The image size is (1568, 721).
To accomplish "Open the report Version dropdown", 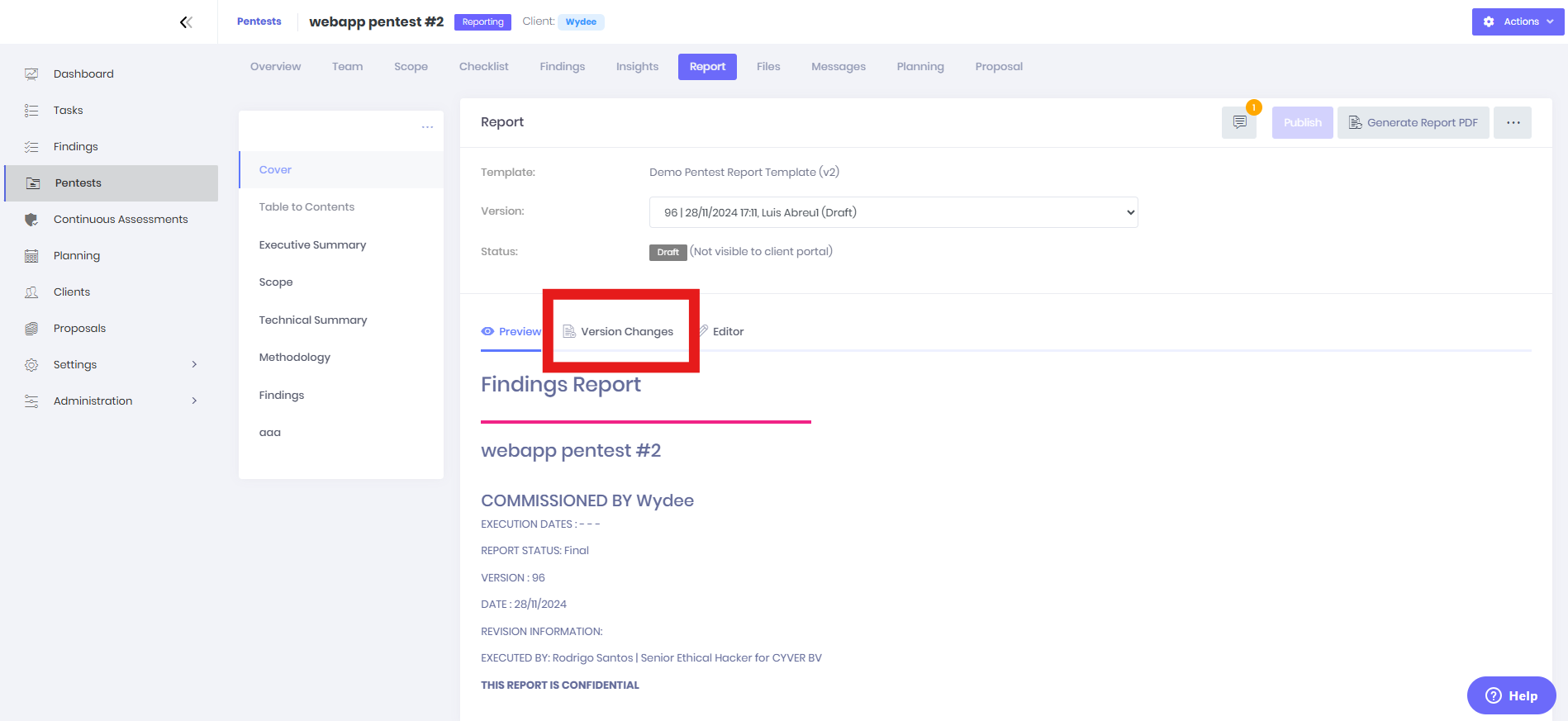I will tap(893, 212).
